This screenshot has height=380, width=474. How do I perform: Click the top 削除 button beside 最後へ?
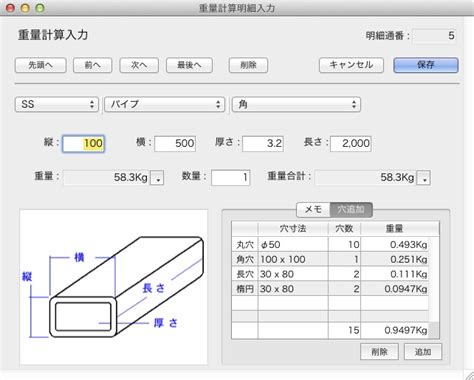tap(248, 65)
